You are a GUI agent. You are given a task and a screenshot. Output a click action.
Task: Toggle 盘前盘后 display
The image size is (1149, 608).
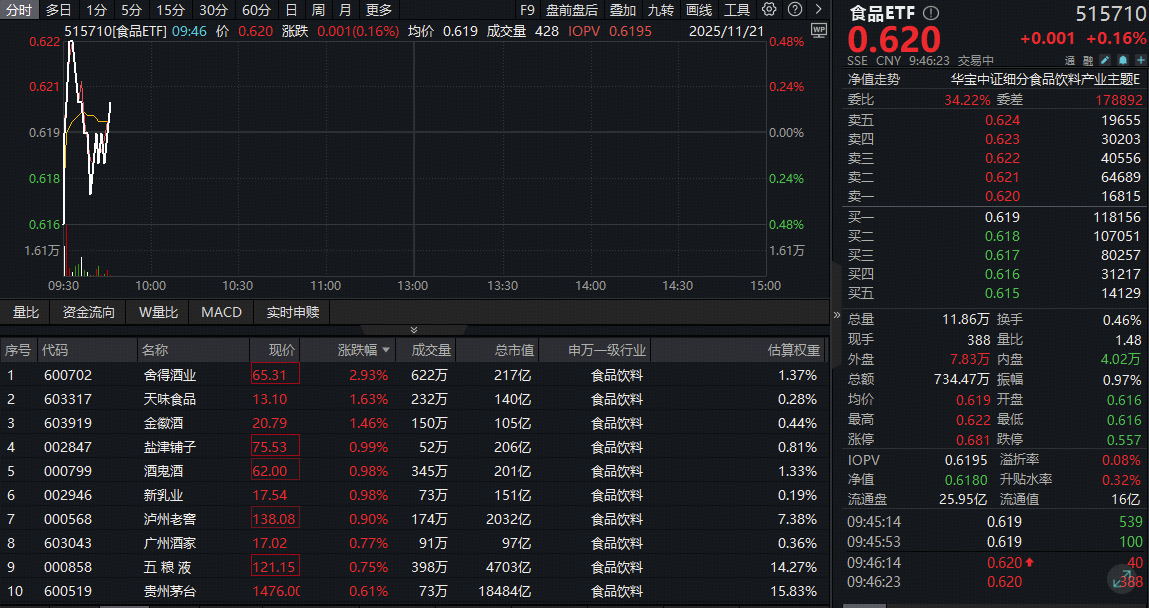pos(572,10)
